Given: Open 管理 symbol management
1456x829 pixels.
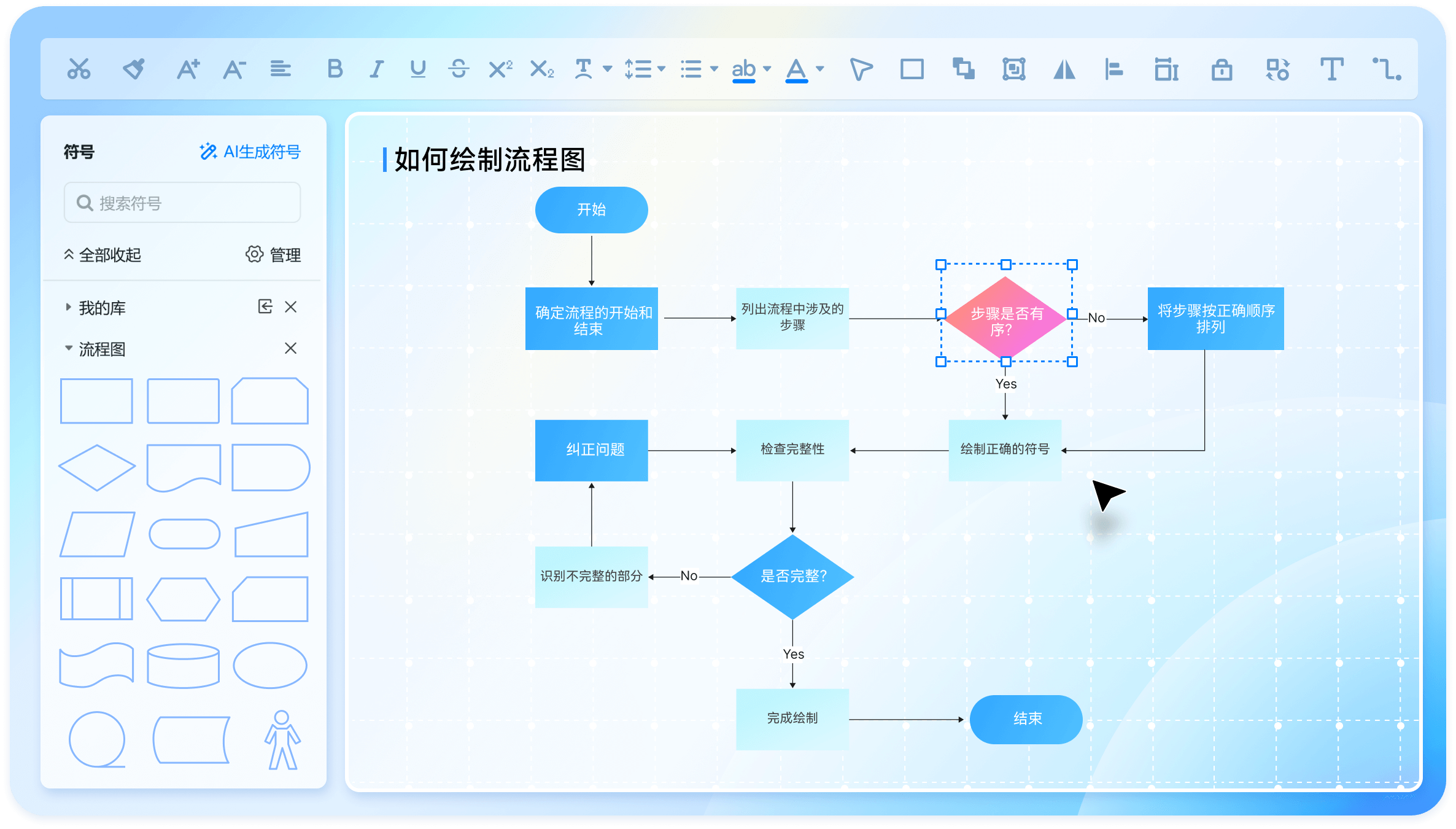Looking at the screenshot, I should [x=273, y=255].
